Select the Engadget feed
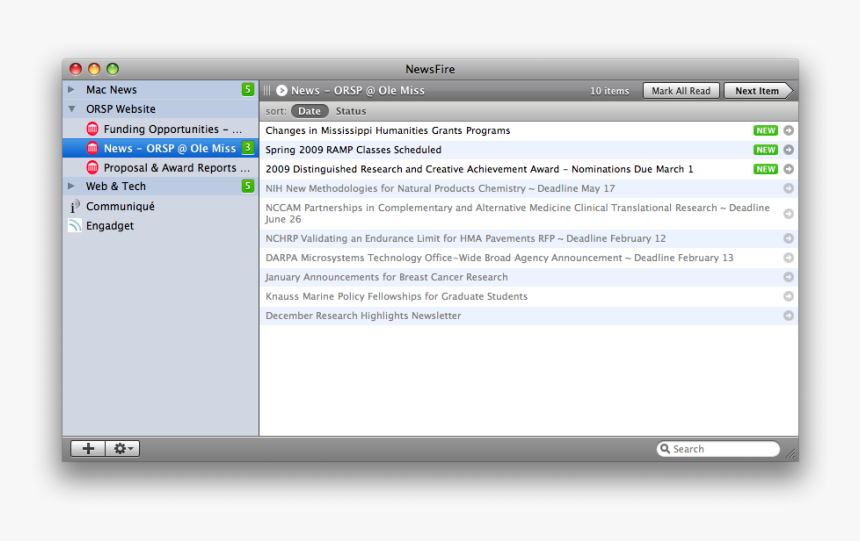Viewport: 860px width, 541px height. pos(160,226)
